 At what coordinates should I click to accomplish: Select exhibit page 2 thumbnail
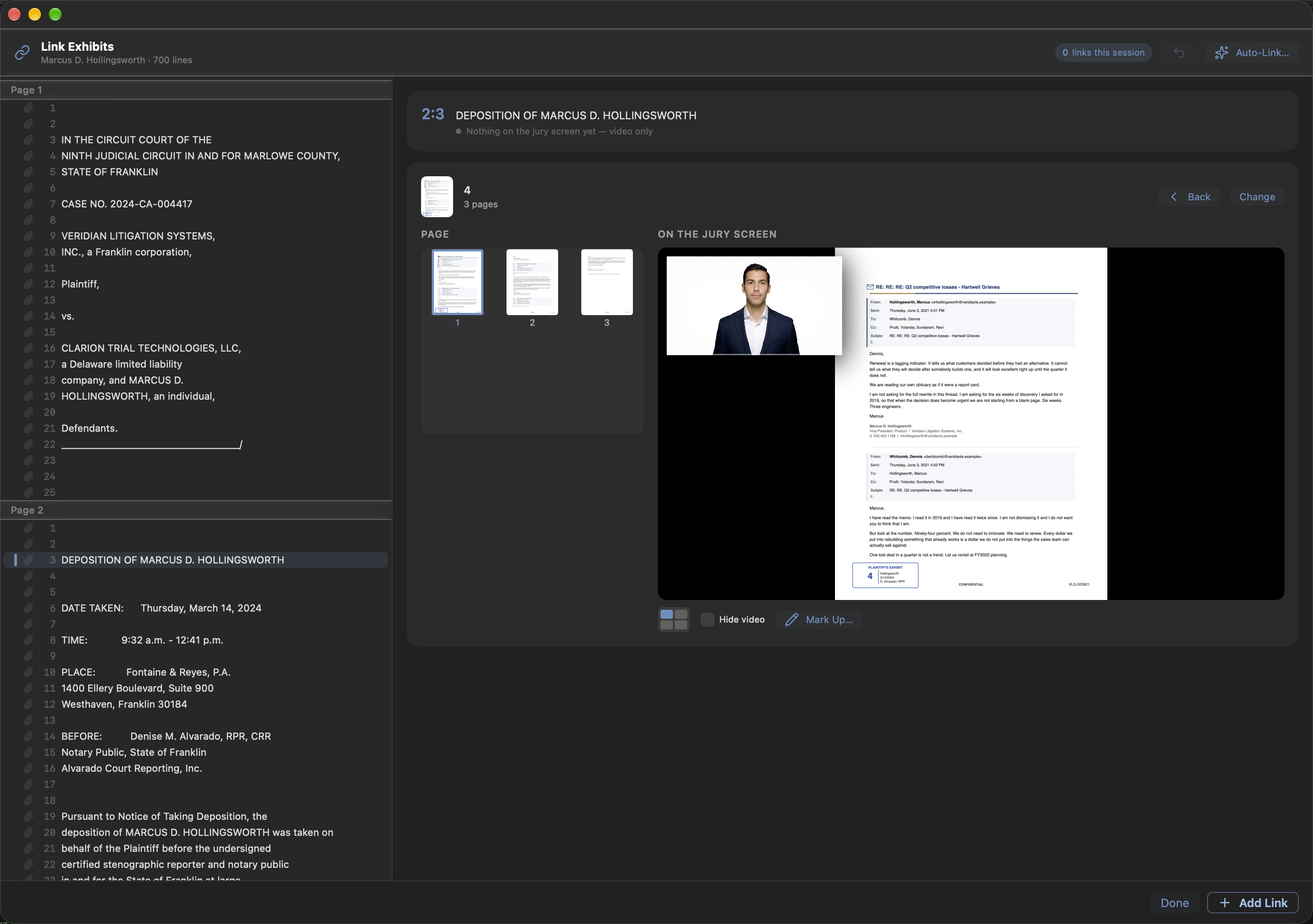point(532,283)
